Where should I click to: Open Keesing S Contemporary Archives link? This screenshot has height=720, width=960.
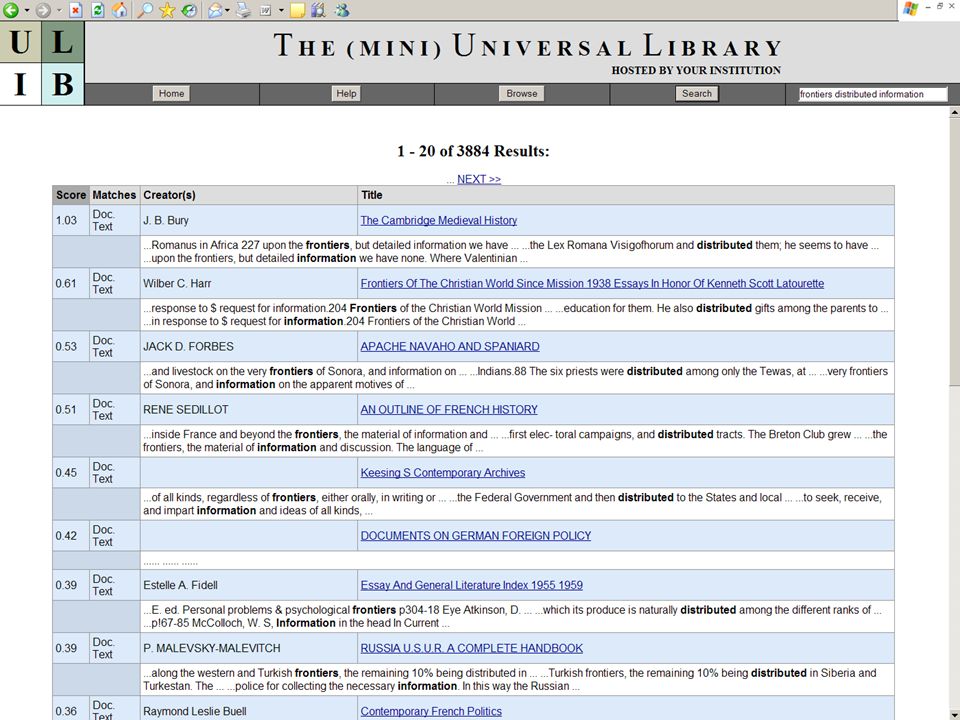coord(443,473)
